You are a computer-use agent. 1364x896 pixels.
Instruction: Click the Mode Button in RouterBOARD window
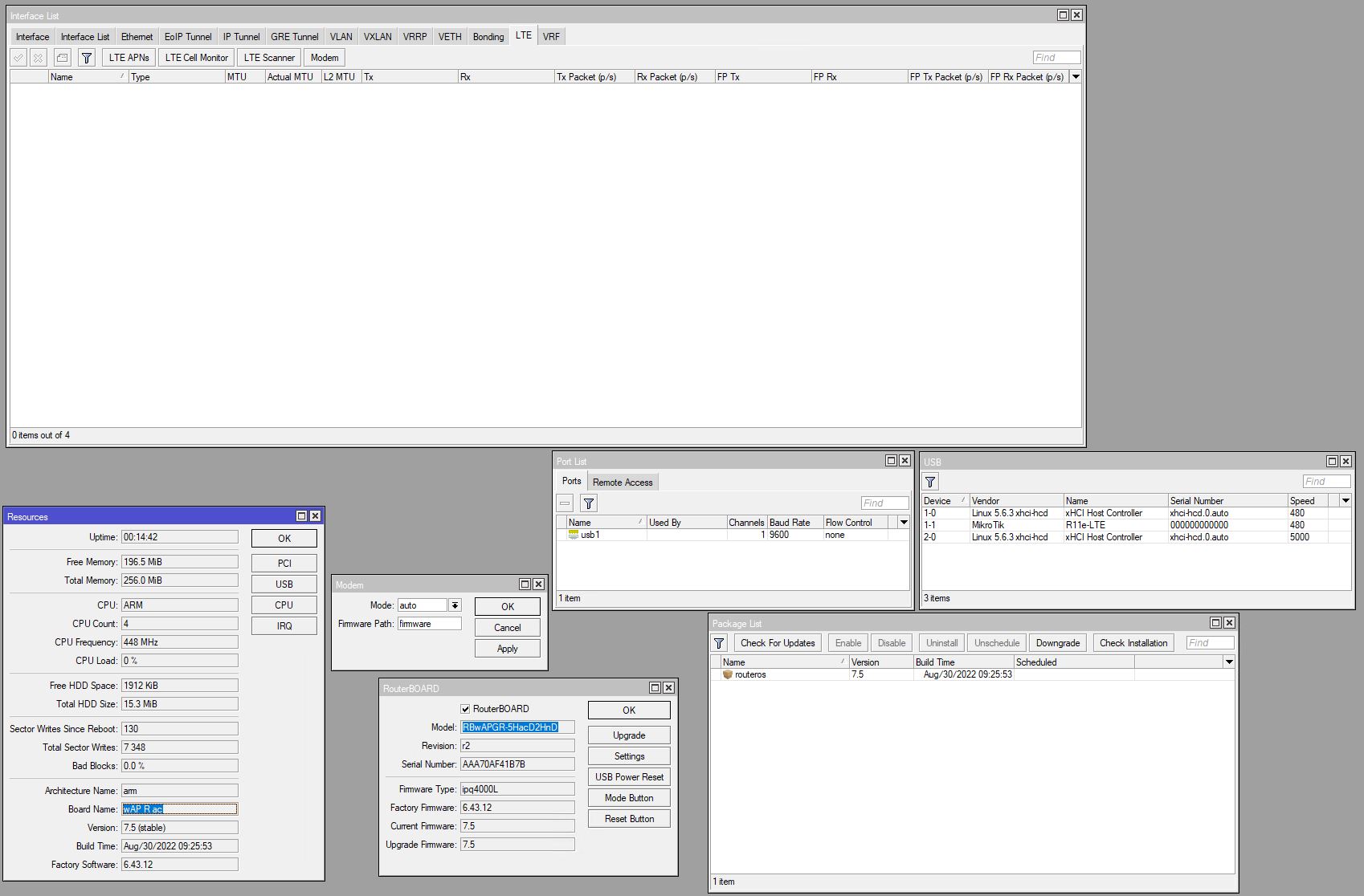(x=629, y=798)
